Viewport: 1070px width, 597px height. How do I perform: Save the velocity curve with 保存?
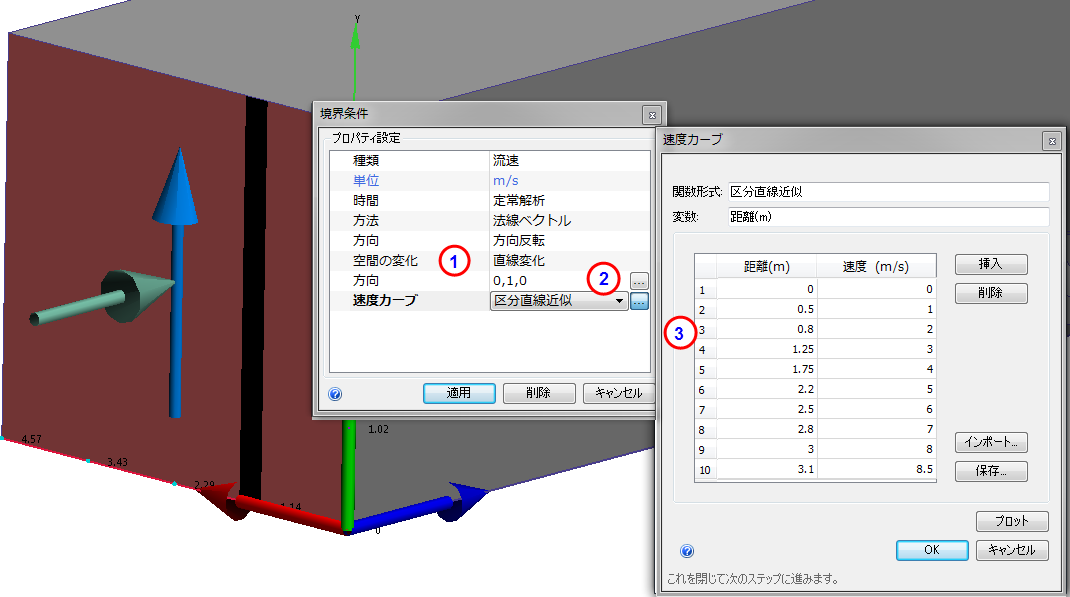pyautogui.click(x=991, y=471)
